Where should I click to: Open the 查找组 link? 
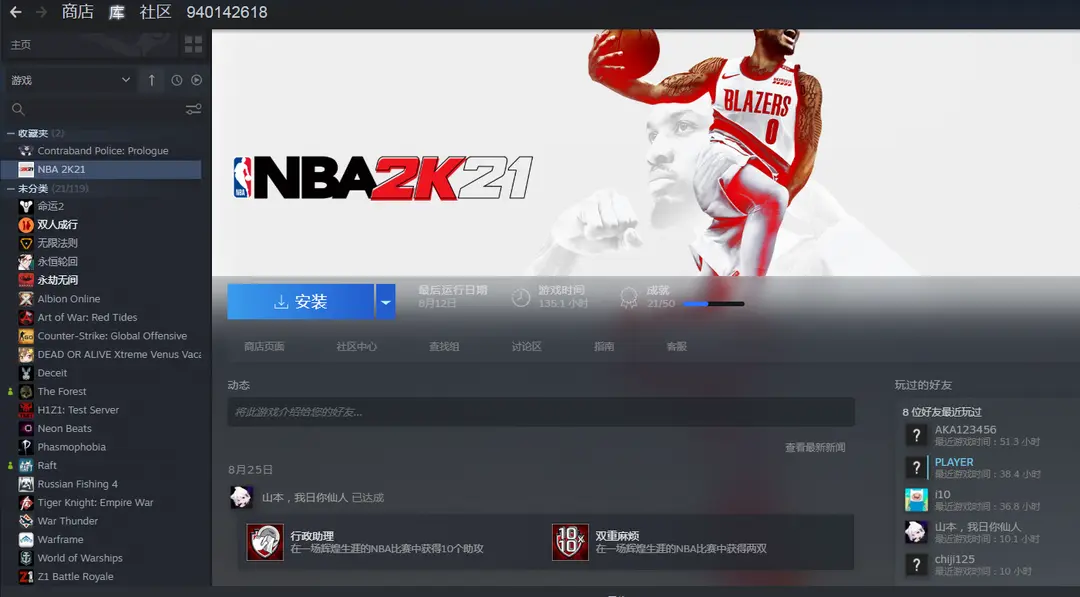click(444, 346)
